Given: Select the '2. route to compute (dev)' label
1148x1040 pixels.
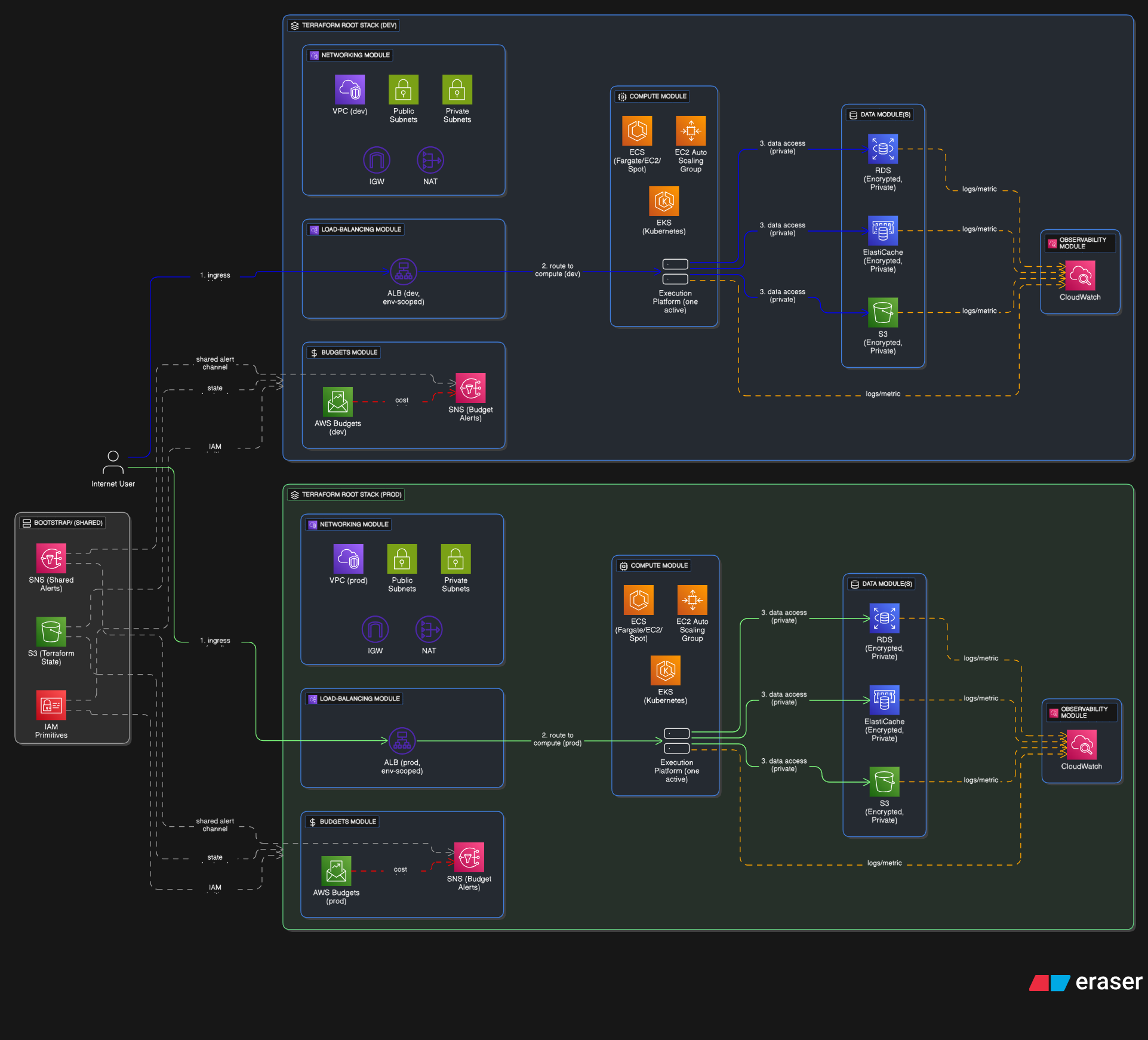Looking at the screenshot, I should point(558,270).
